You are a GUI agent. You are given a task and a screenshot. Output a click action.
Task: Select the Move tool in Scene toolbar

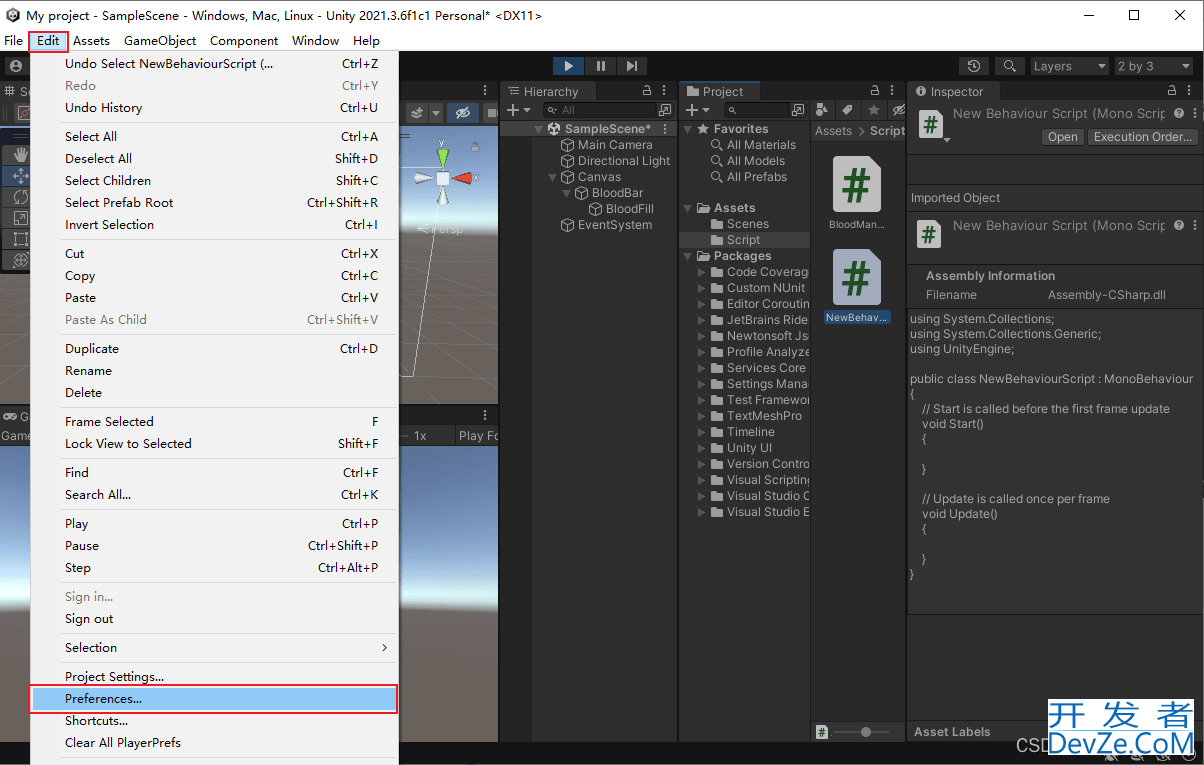point(20,175)
